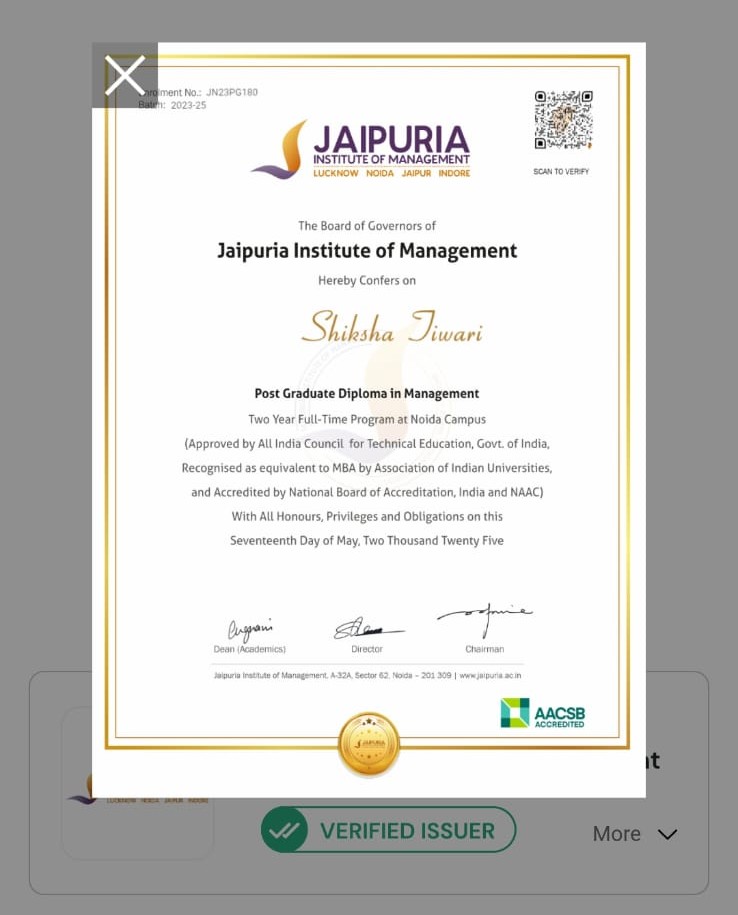Click the VERIFIED ISSUER badge
This screenshot has width=738, height=915.
(389, 830)
